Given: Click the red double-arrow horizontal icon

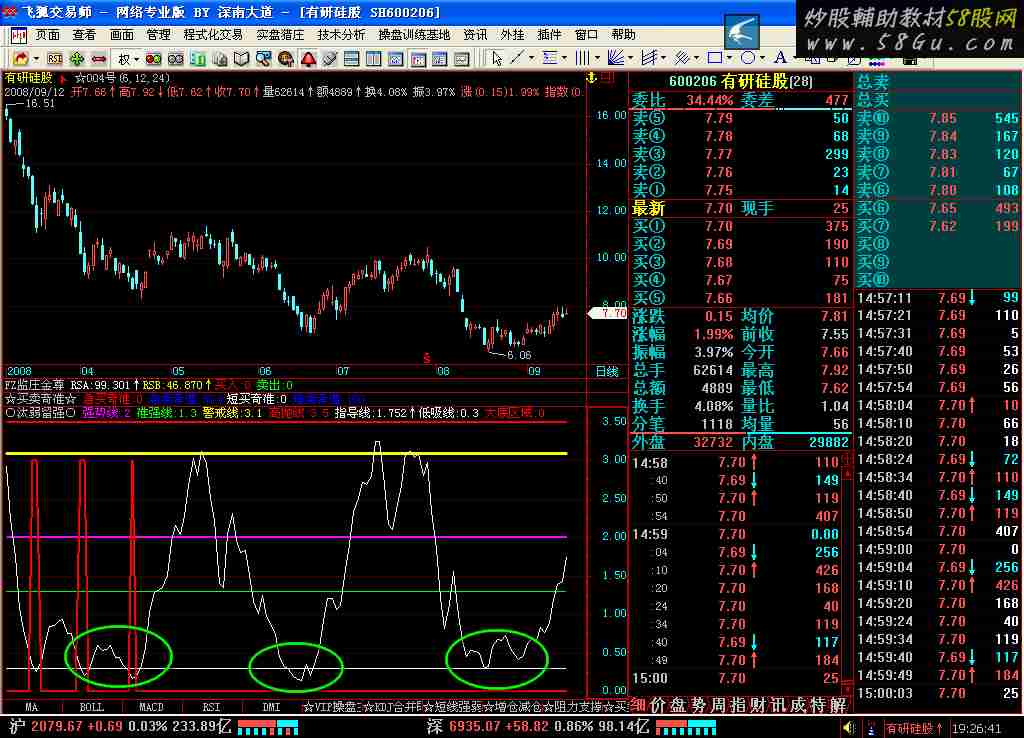Looking at the screenshot, I should click(99, 59).
